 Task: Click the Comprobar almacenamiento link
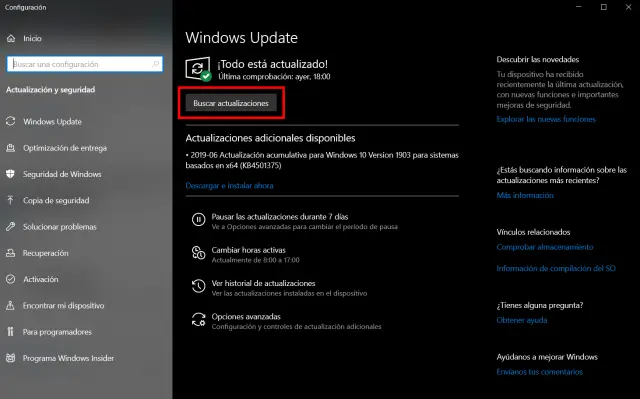tap(545, 247)
